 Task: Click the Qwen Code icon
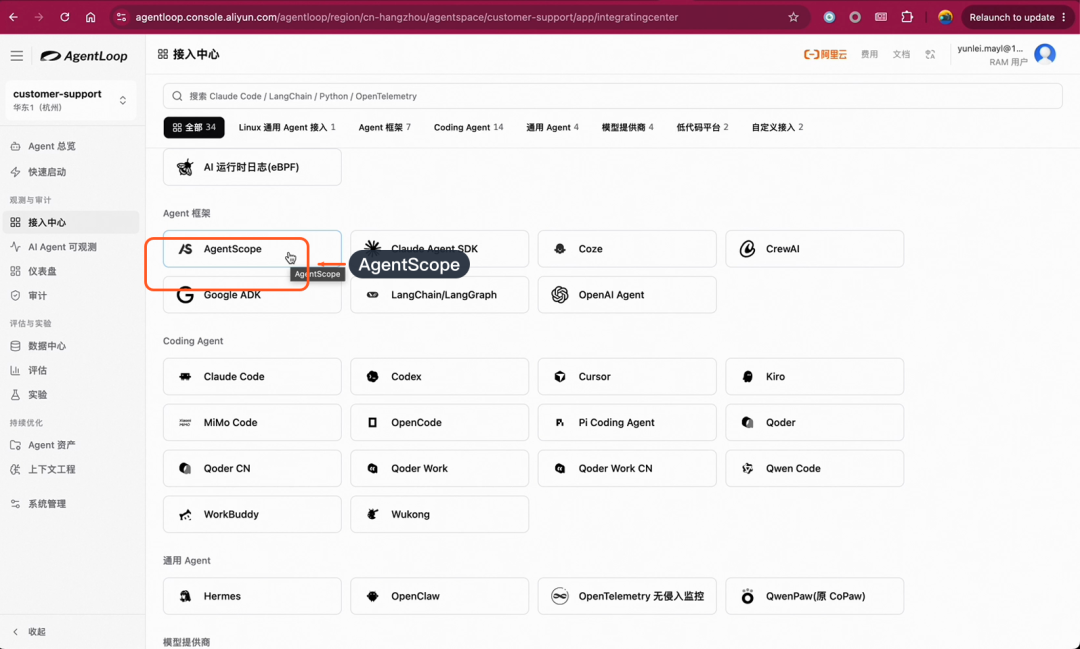pyautogui.click(x=747, y=468)
